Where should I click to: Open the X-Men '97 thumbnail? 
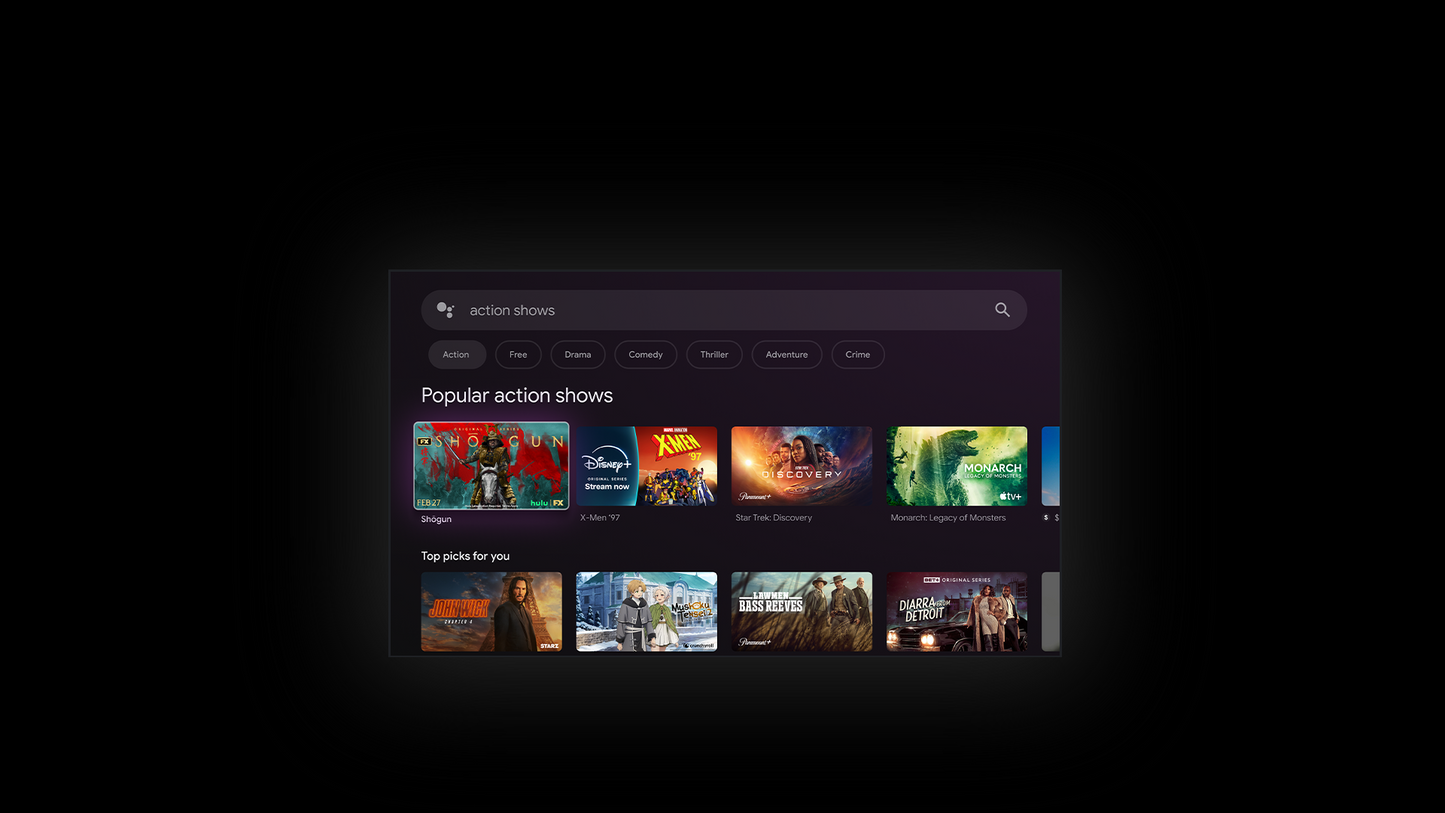pyautogui.click(x=646, y=466)
